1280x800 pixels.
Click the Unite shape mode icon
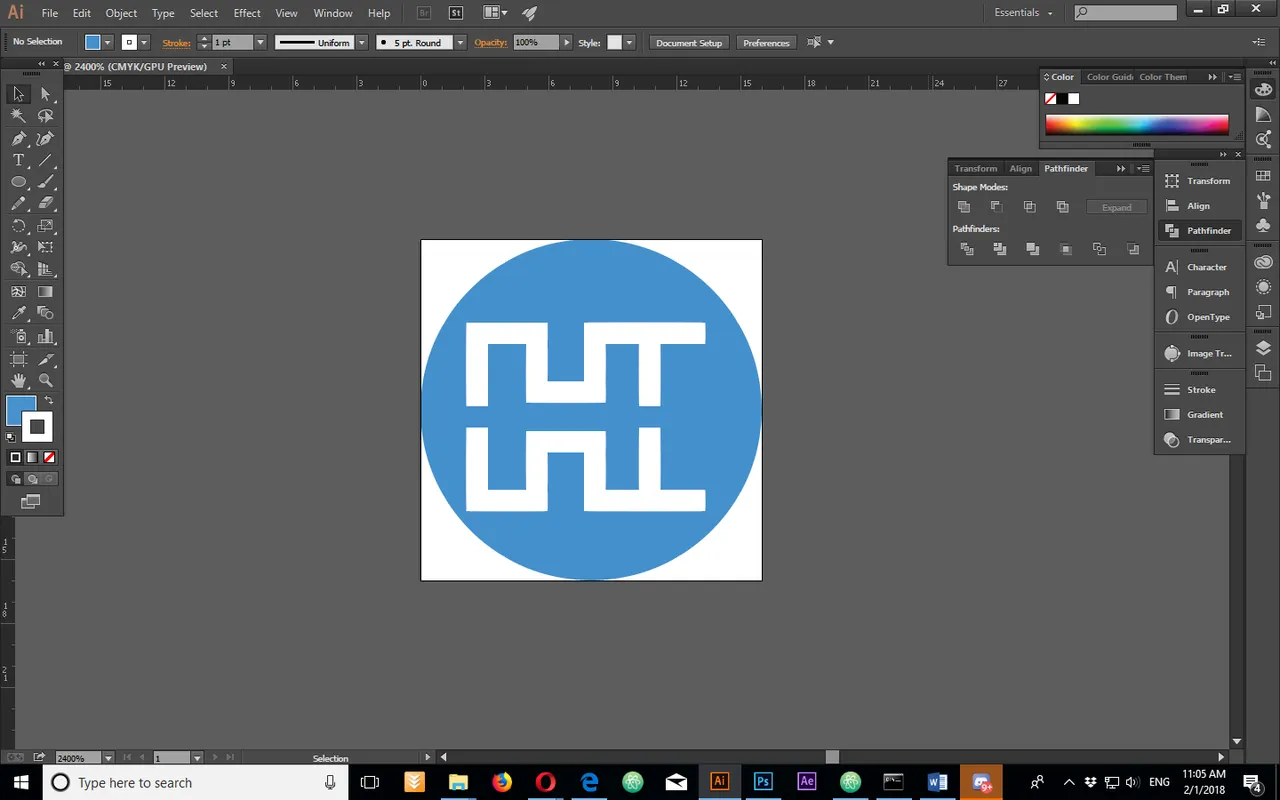pyautogui.click(x=964, y=207)
